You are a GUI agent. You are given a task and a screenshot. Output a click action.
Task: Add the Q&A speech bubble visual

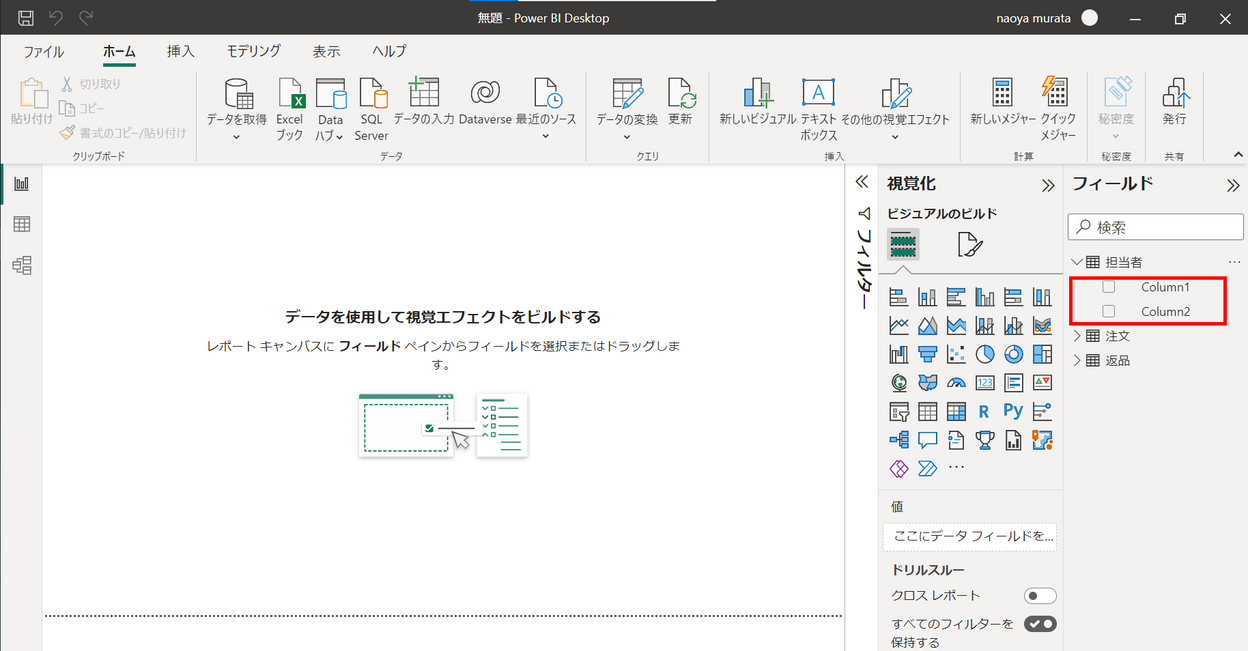coord(927,441)
